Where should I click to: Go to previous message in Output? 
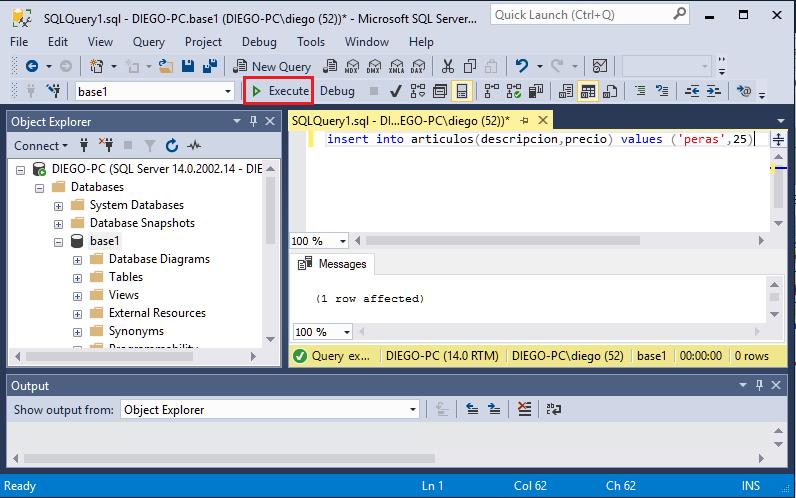coord(472,409)
